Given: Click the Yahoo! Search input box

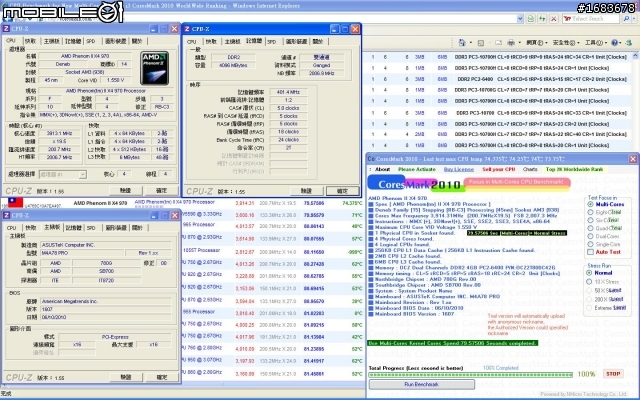Looking at the screenshot, I should [591, 19].
